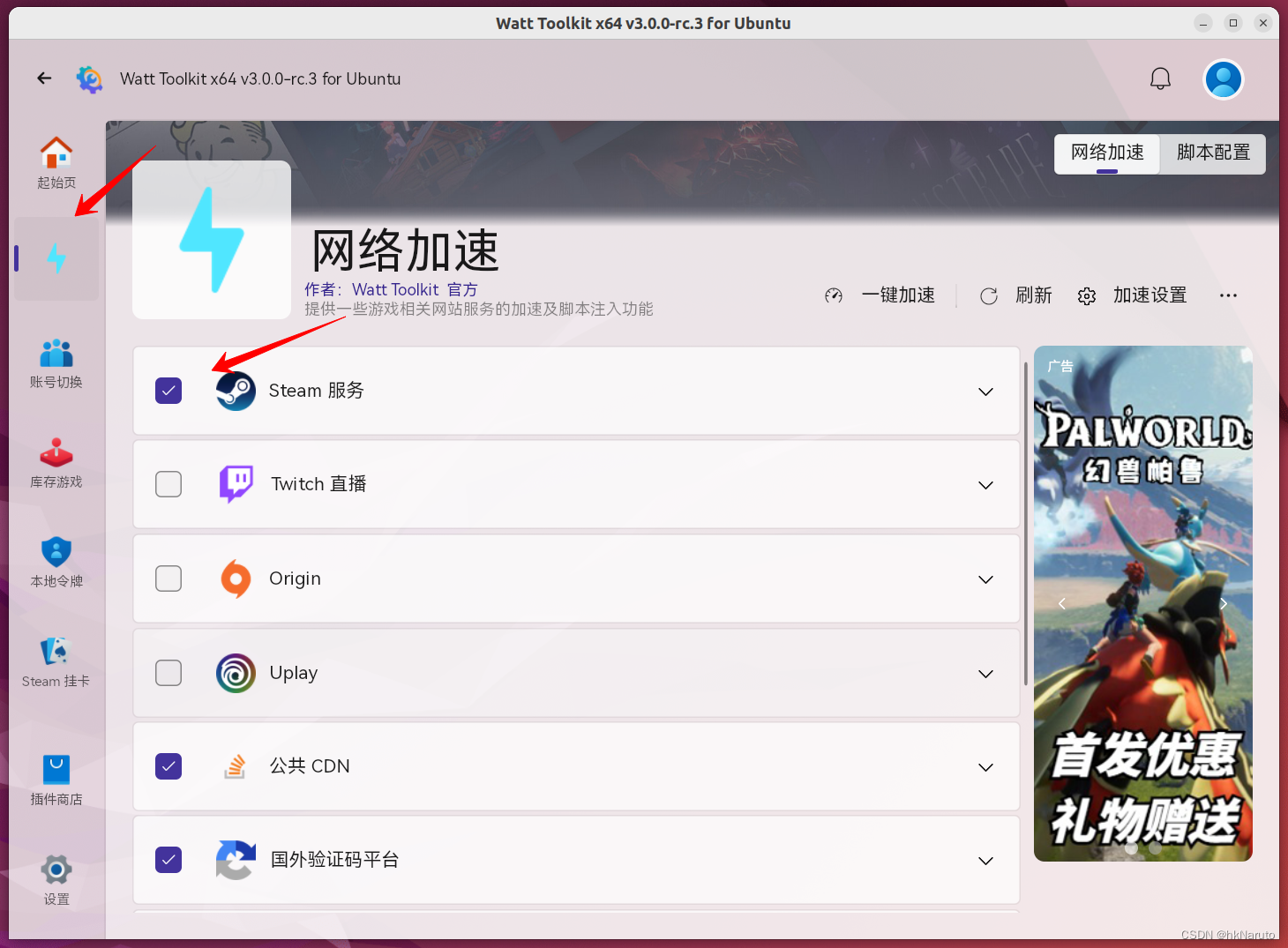Switch to the 网络加速 tab
The width and height of the screenshot is (1288, 948).
tap(1107, 153)
